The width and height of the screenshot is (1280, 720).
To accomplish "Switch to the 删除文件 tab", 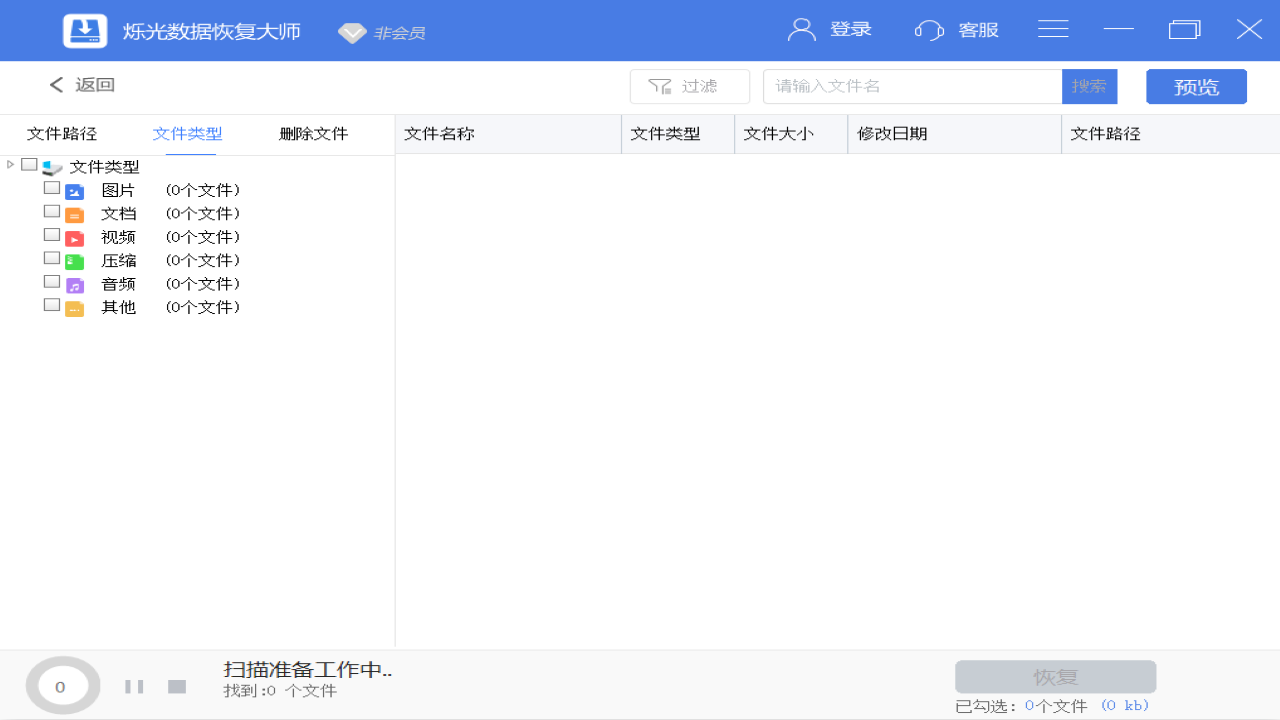I will click(x=313, y=132).
